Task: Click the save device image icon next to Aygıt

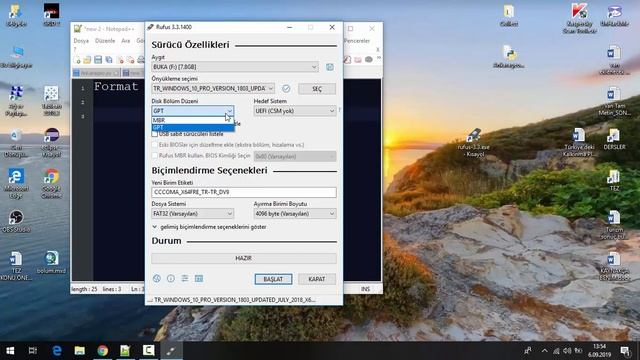Action: tap(330, 67)
